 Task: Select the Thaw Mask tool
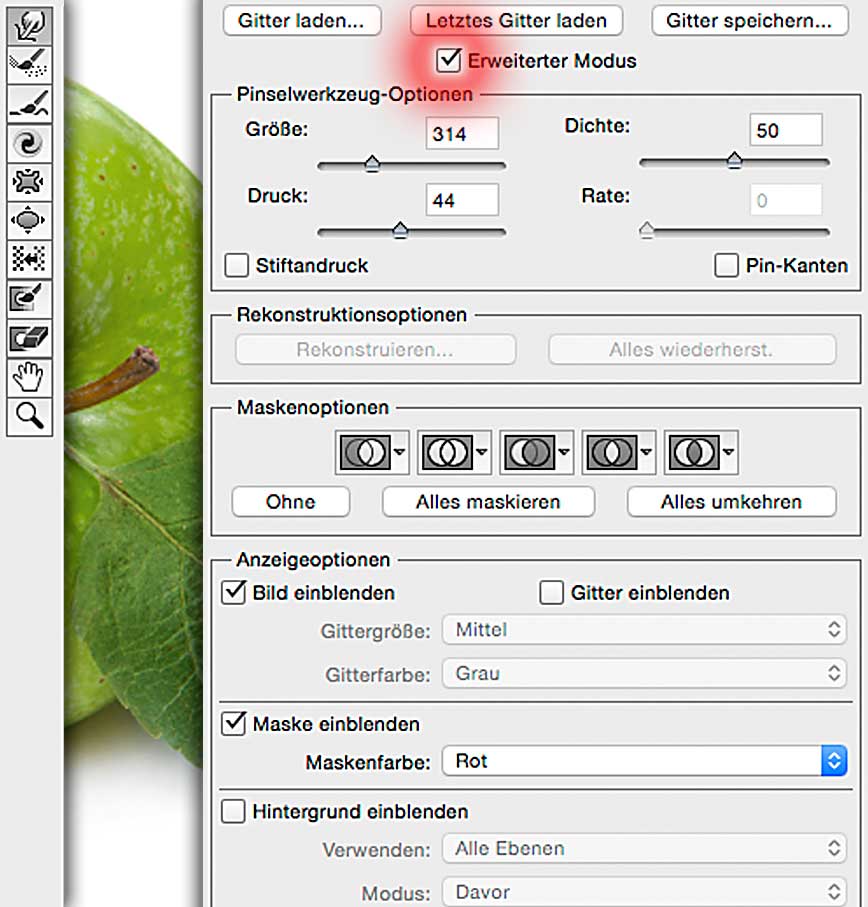point(29,338)
